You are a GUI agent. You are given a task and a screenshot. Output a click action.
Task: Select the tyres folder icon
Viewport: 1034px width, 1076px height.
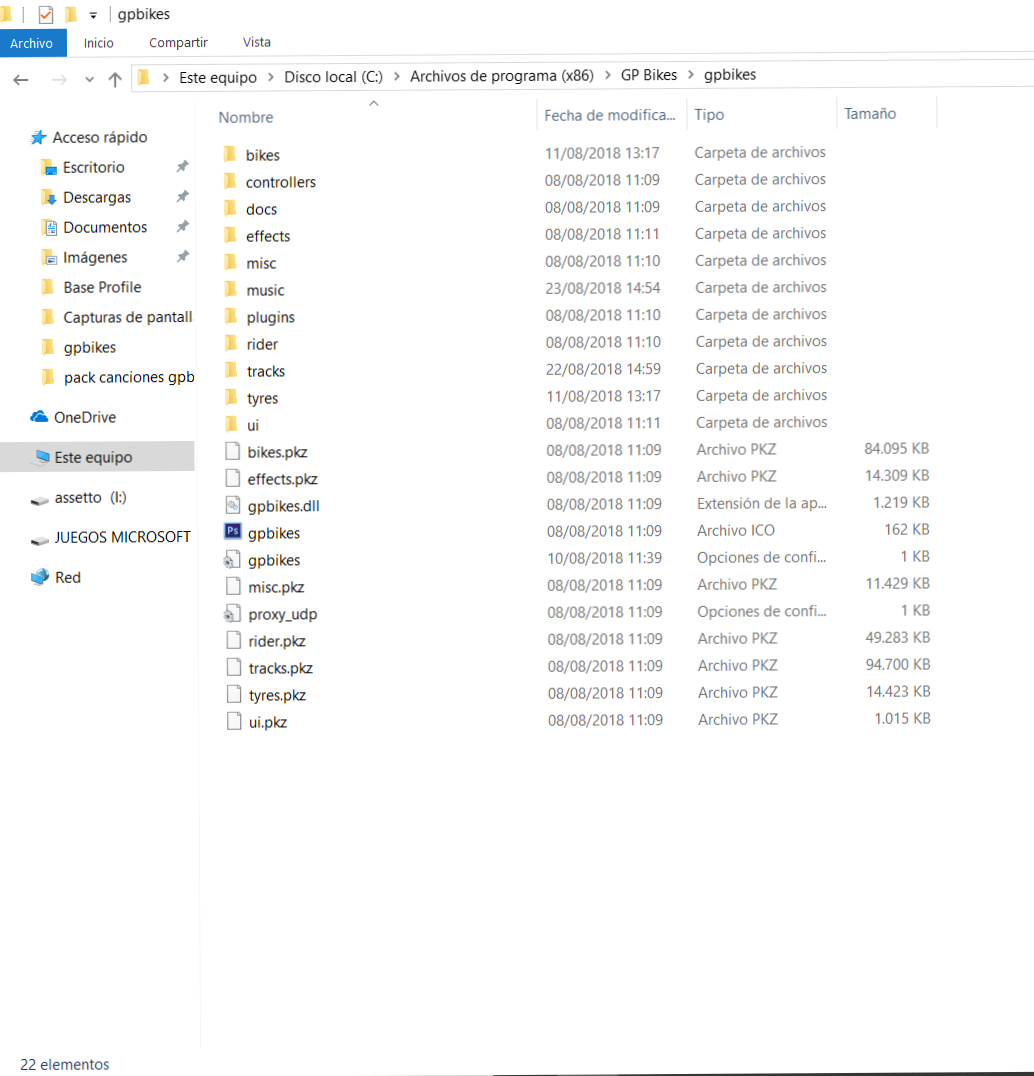pyautogui.click(x=232, y=397)
